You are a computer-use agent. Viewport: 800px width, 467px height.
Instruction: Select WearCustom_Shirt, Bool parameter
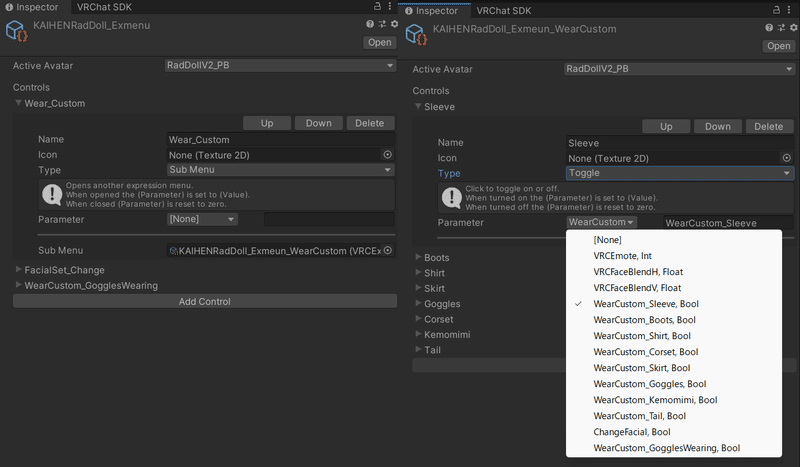[673, 336]
